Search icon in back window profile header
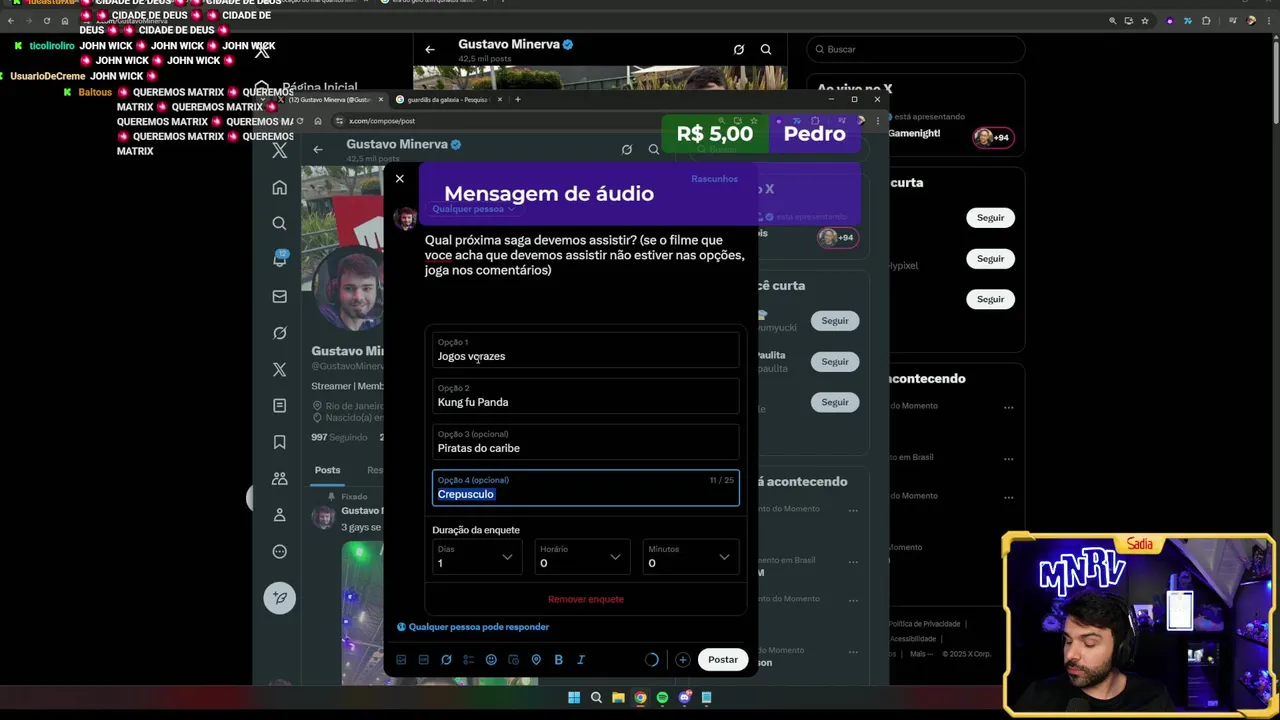 coord(766,49)
